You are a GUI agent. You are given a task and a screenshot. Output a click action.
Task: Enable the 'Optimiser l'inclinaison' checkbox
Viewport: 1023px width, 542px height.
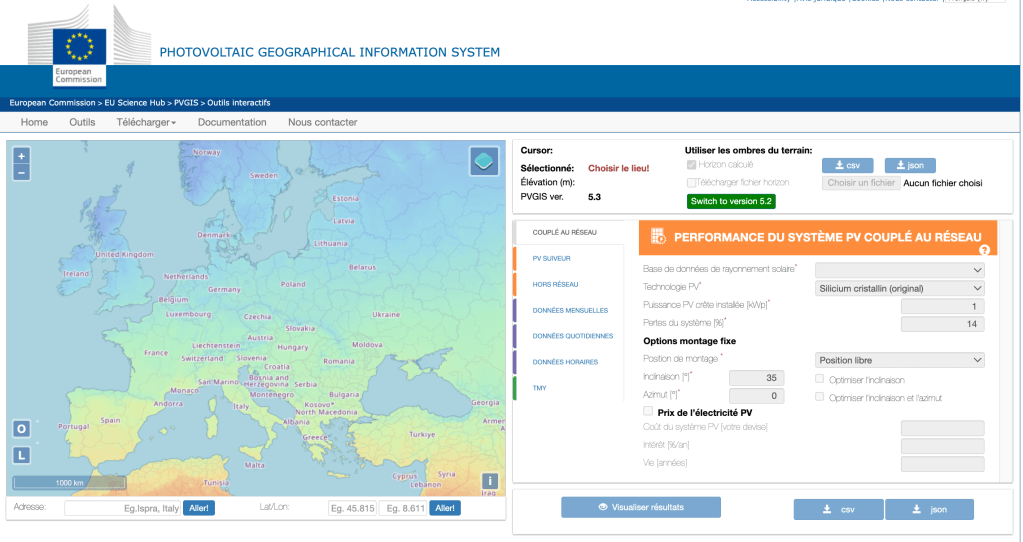tap(820, 378)
